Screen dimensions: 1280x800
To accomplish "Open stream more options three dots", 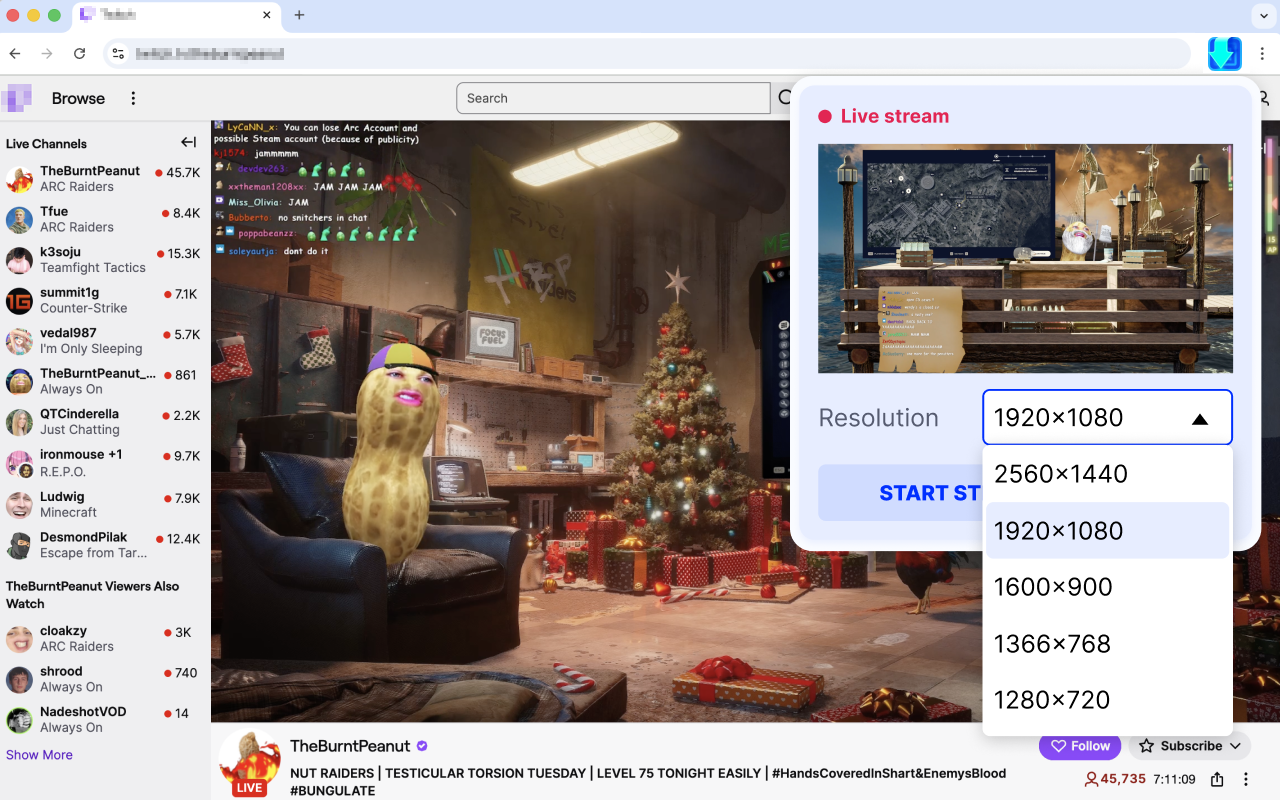I will point(1246,779).
